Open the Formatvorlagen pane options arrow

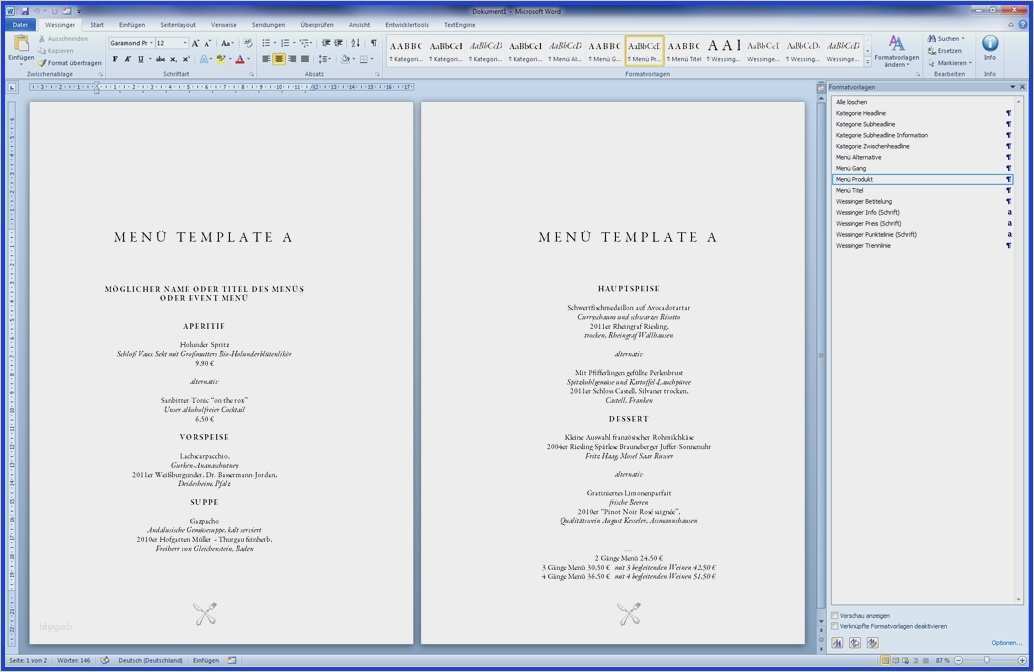coord(1012,87)
